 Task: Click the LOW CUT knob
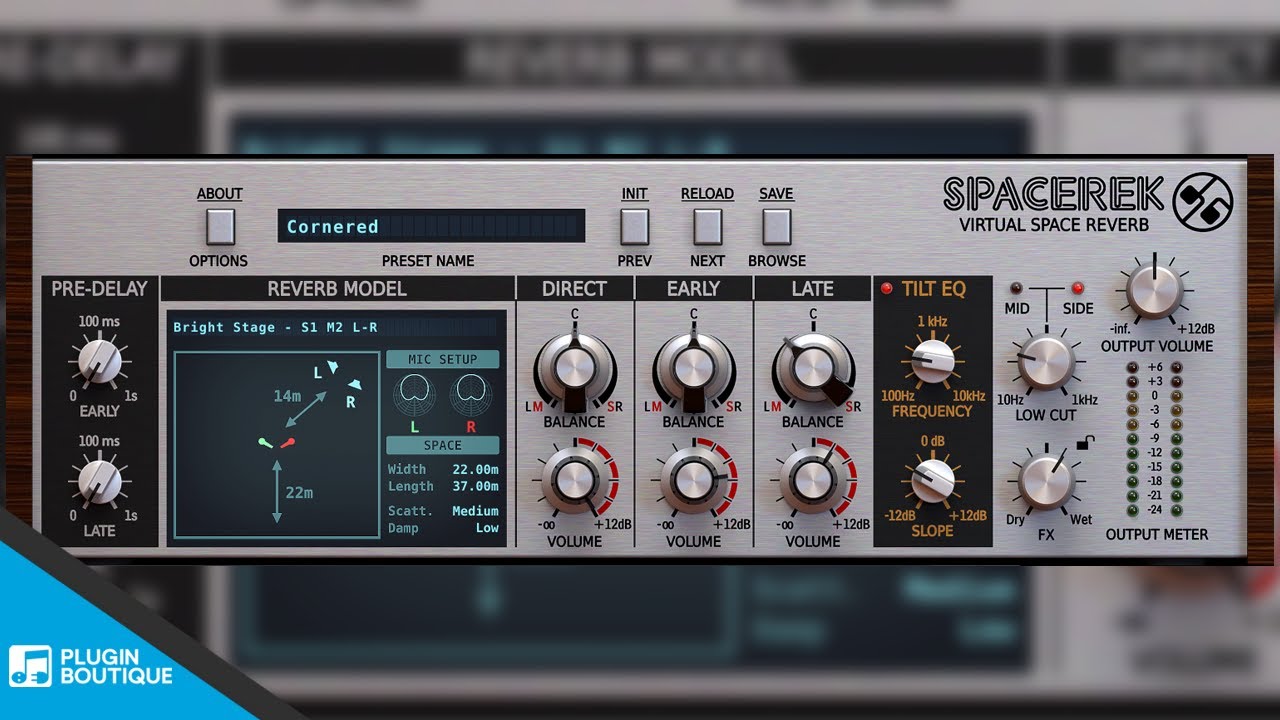tap(1045, 362)
